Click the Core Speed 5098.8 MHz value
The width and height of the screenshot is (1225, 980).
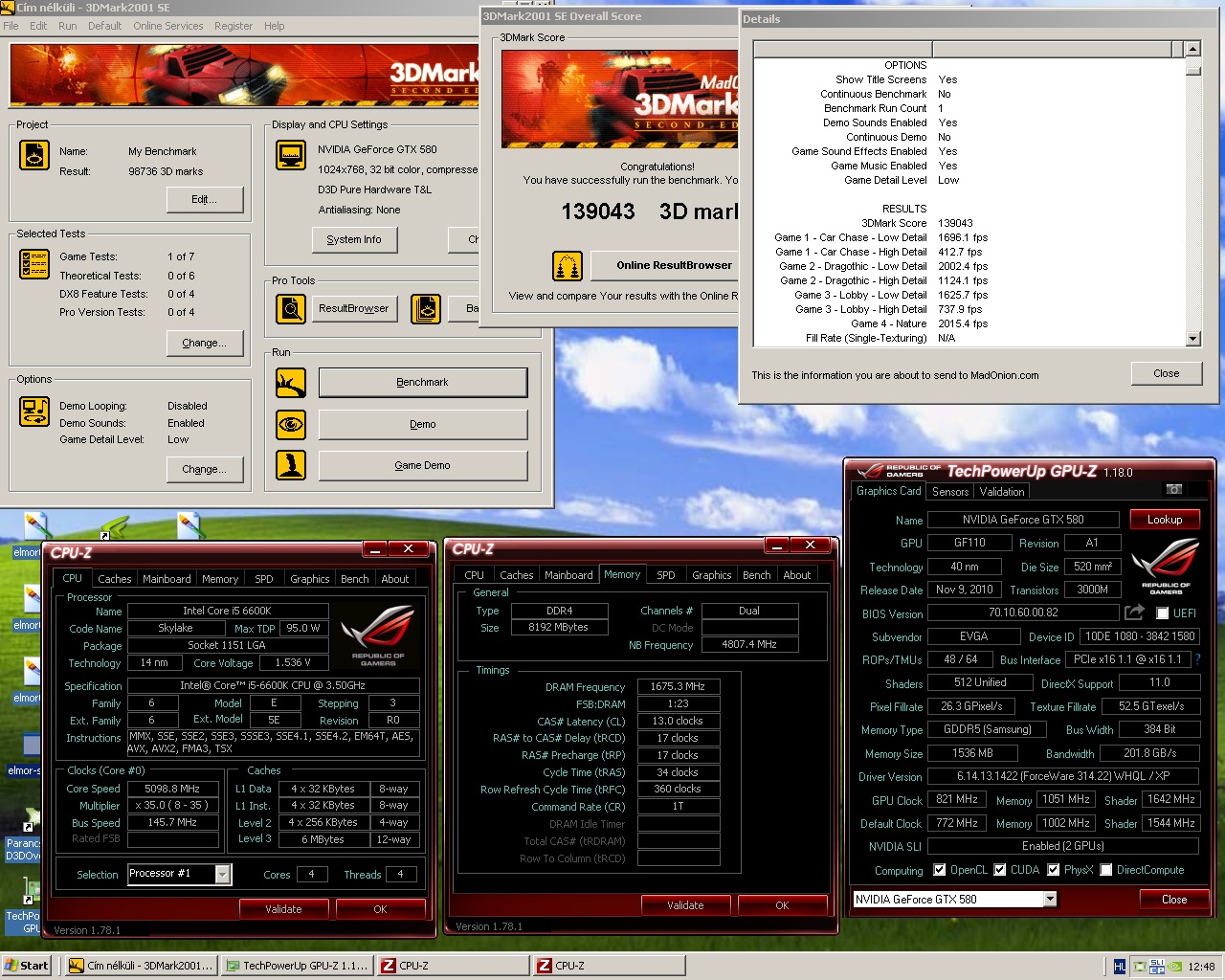(x=172, y=789)
